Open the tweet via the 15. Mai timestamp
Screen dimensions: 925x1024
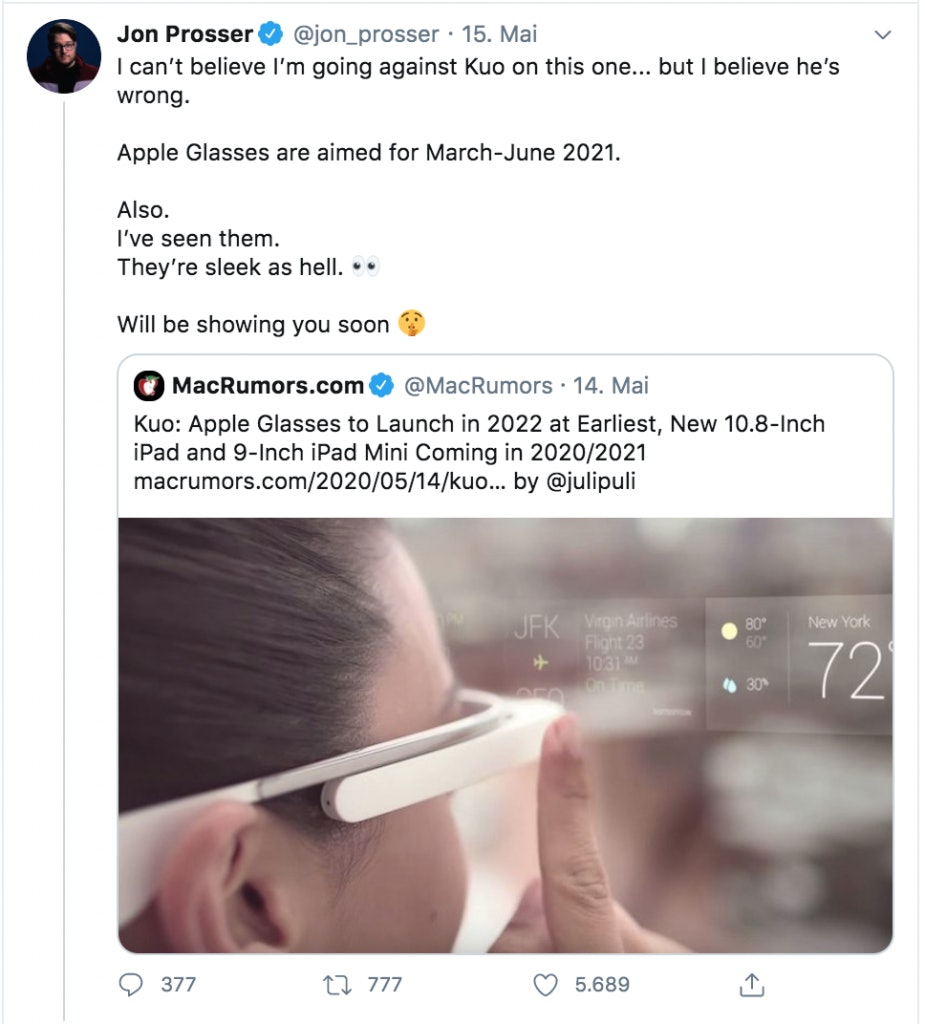(499, 35)
